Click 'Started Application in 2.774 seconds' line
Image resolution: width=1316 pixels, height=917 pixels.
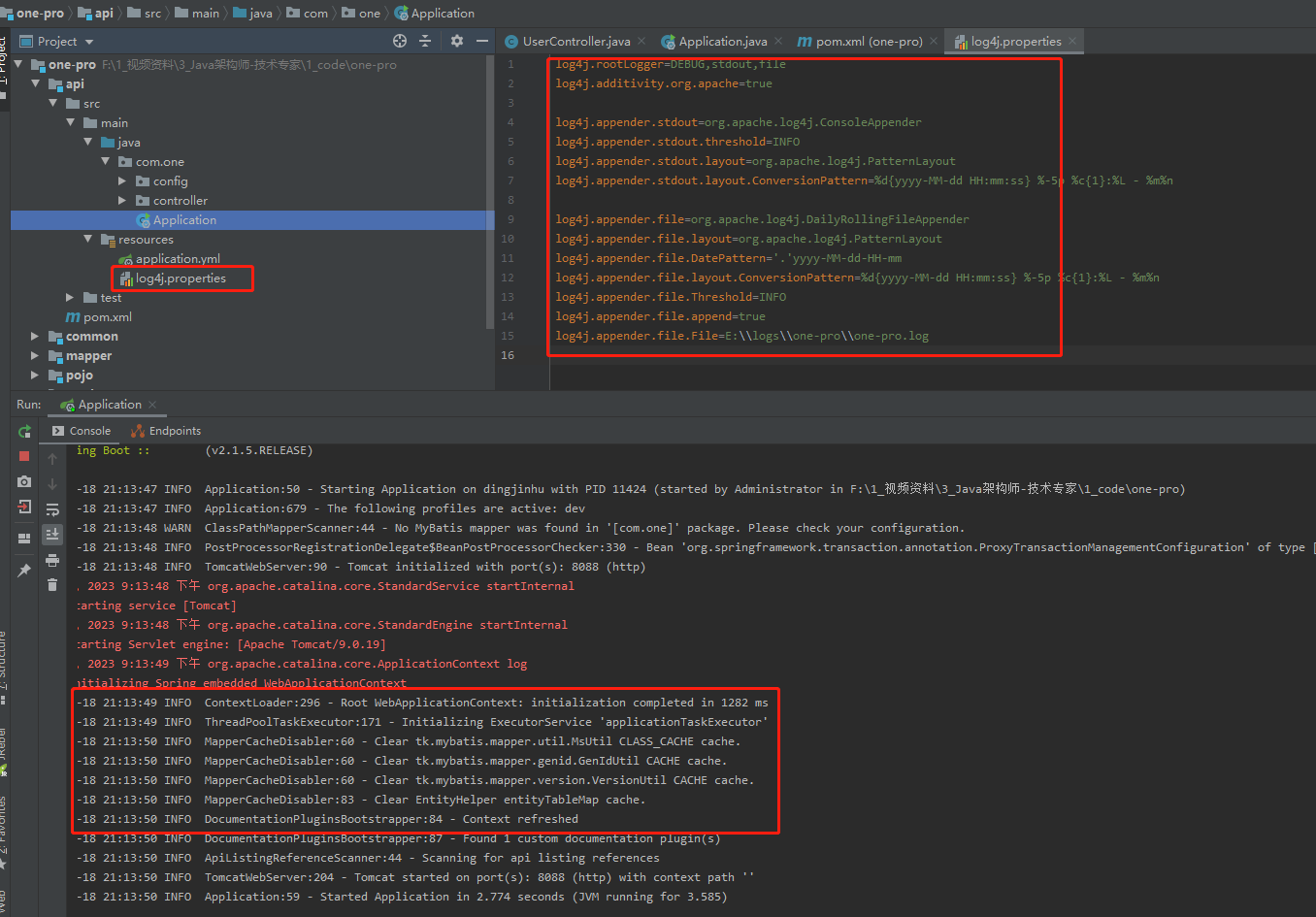[402, 897]
